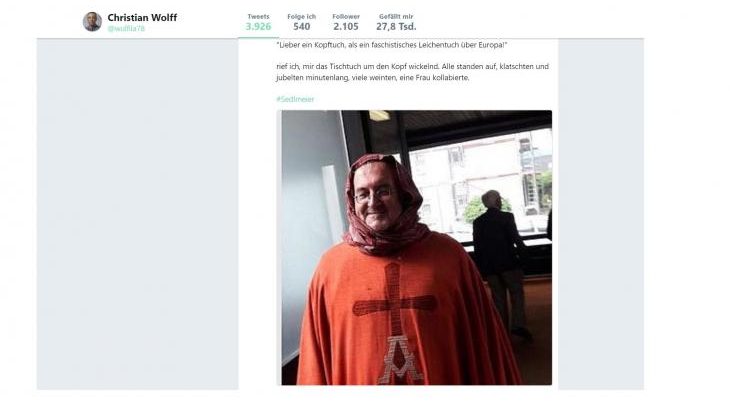Open the #Sedlmeier hashtag
Viewport: 730px width, 405px height.
[x=295, y=99]
